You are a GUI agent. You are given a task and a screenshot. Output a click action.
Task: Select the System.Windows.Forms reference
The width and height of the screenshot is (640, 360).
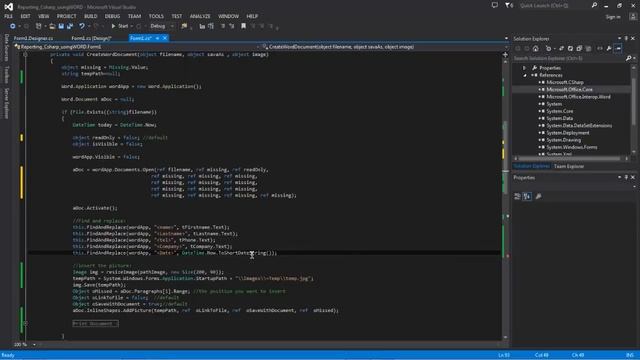click(571, 147)
